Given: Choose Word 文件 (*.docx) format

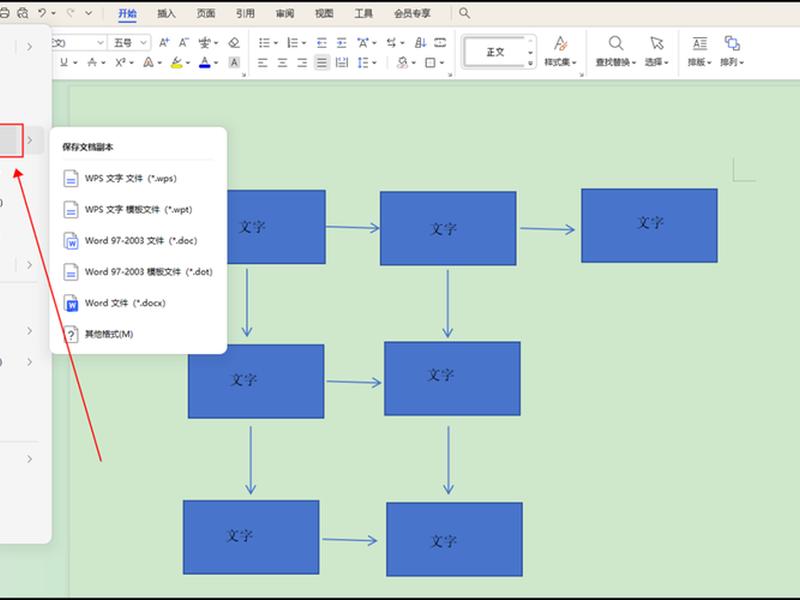Looking at the screenshot, I should tap(138, 303).
